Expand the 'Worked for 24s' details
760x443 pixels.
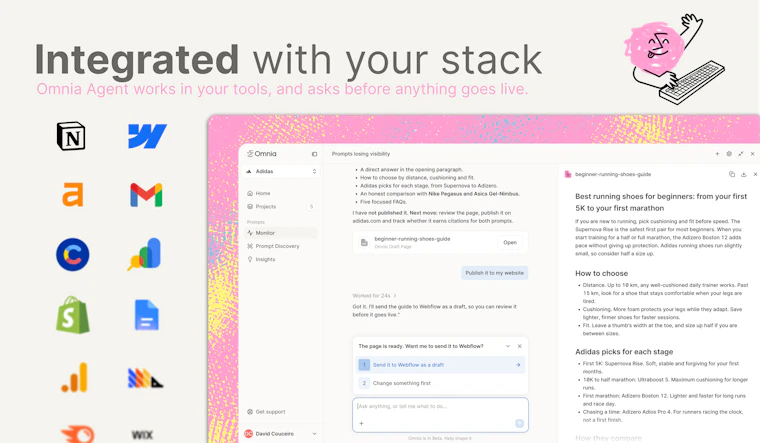374,296
